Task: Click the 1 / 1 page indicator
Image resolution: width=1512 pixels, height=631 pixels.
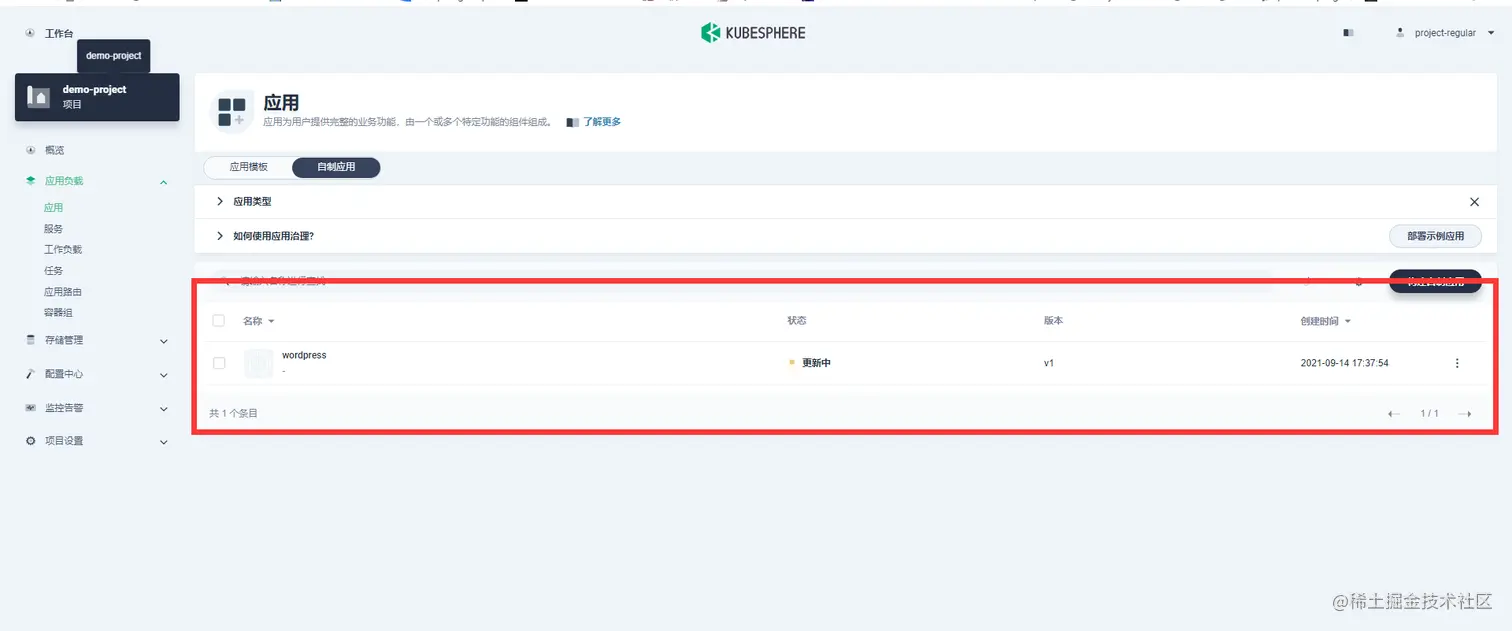Action: [x=1429, y=413]
